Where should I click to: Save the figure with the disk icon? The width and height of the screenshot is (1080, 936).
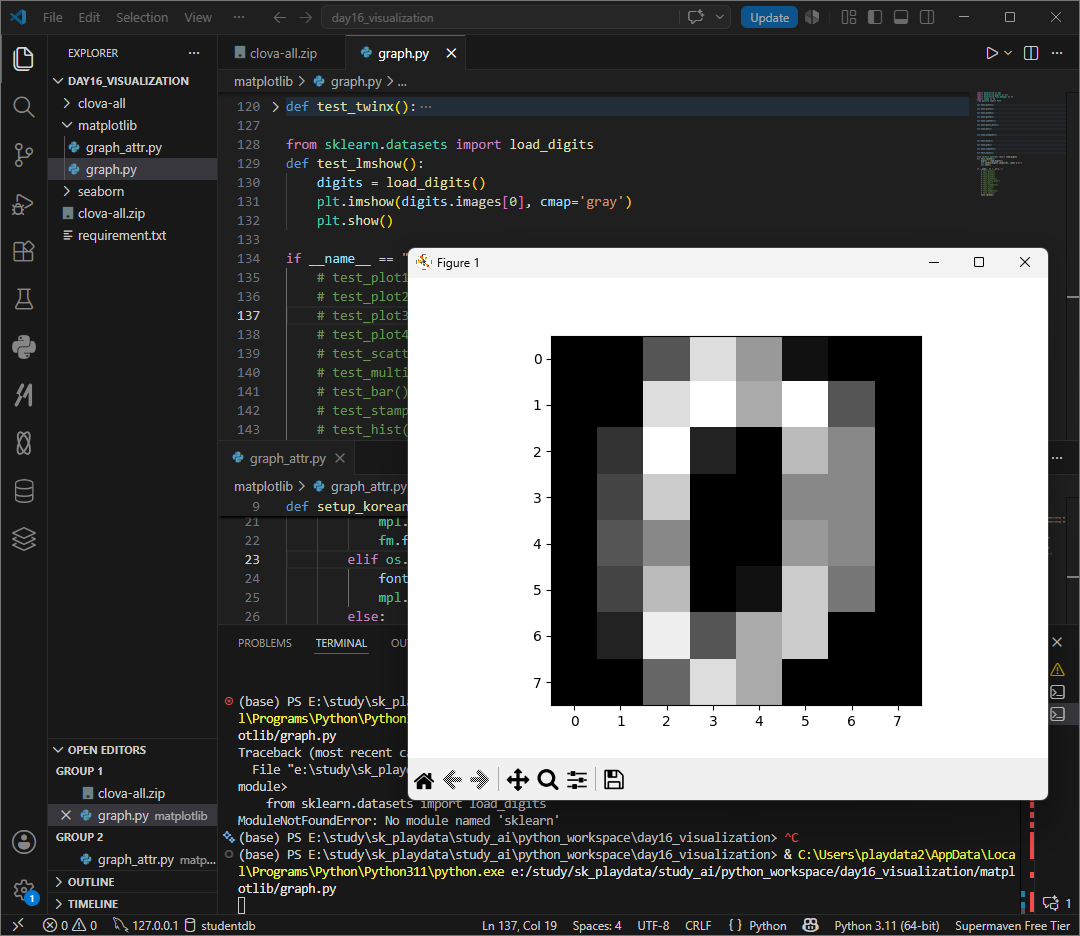tap(614, 780)
